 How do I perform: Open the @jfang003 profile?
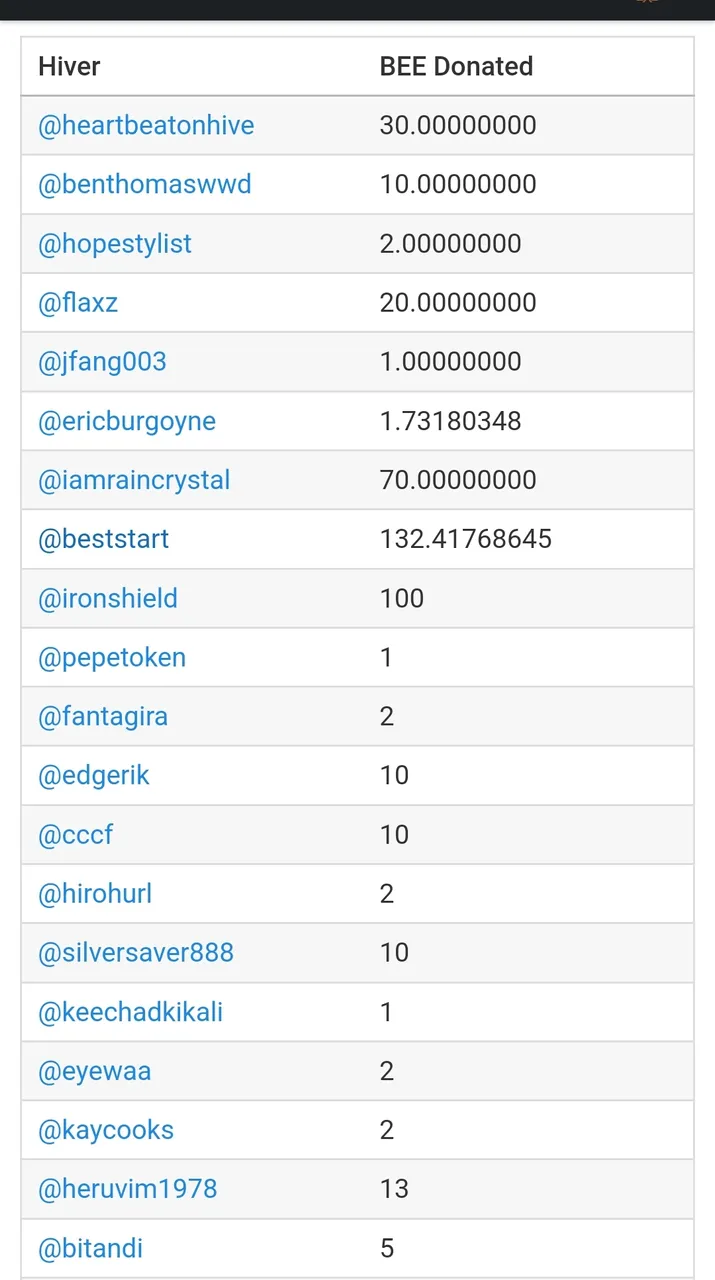click(x=102, y=361)
